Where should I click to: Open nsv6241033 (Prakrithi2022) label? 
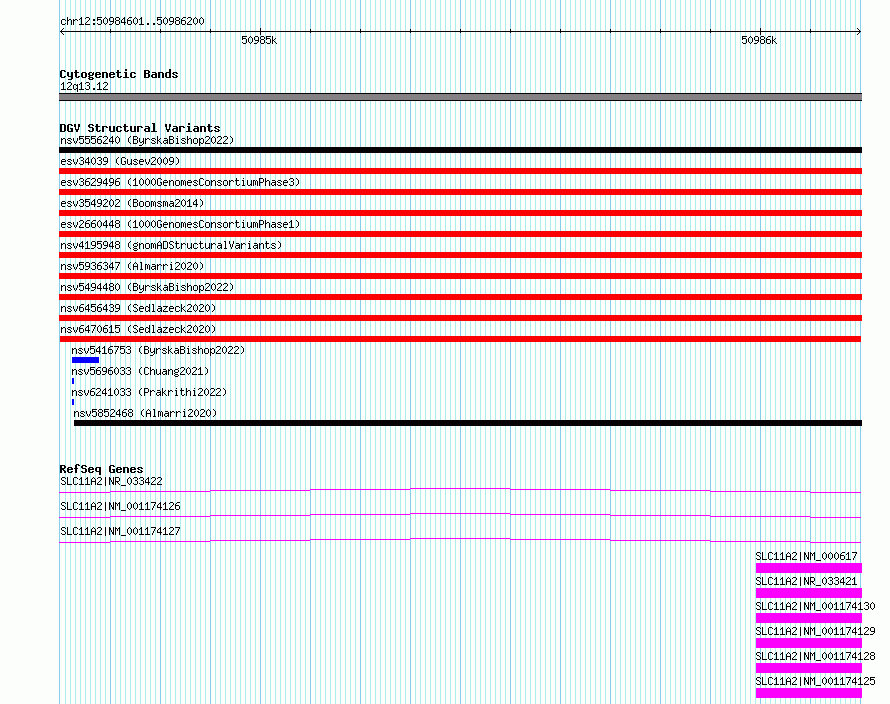tap(149, 392)
